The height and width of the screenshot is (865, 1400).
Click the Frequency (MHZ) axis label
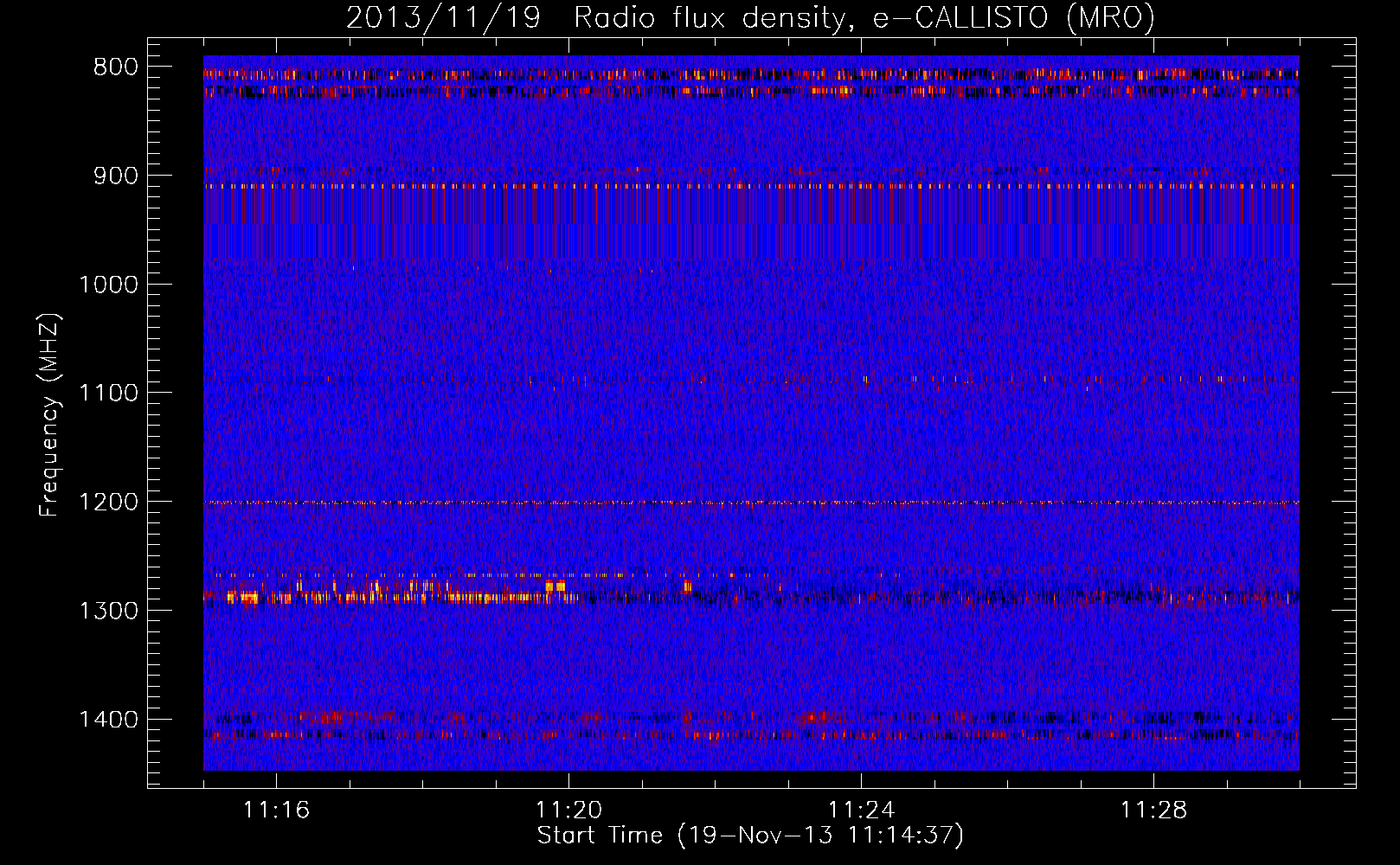tap(49, 415)
